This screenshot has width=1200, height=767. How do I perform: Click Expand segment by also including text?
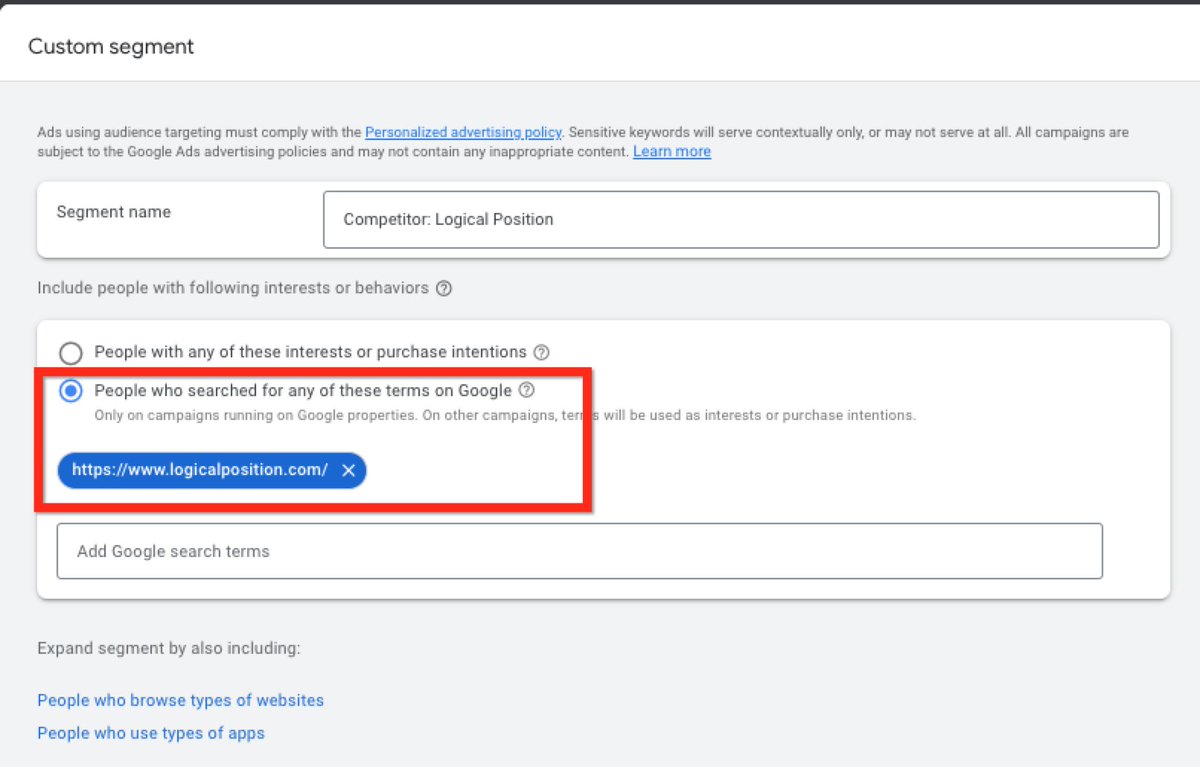point(169,648)
